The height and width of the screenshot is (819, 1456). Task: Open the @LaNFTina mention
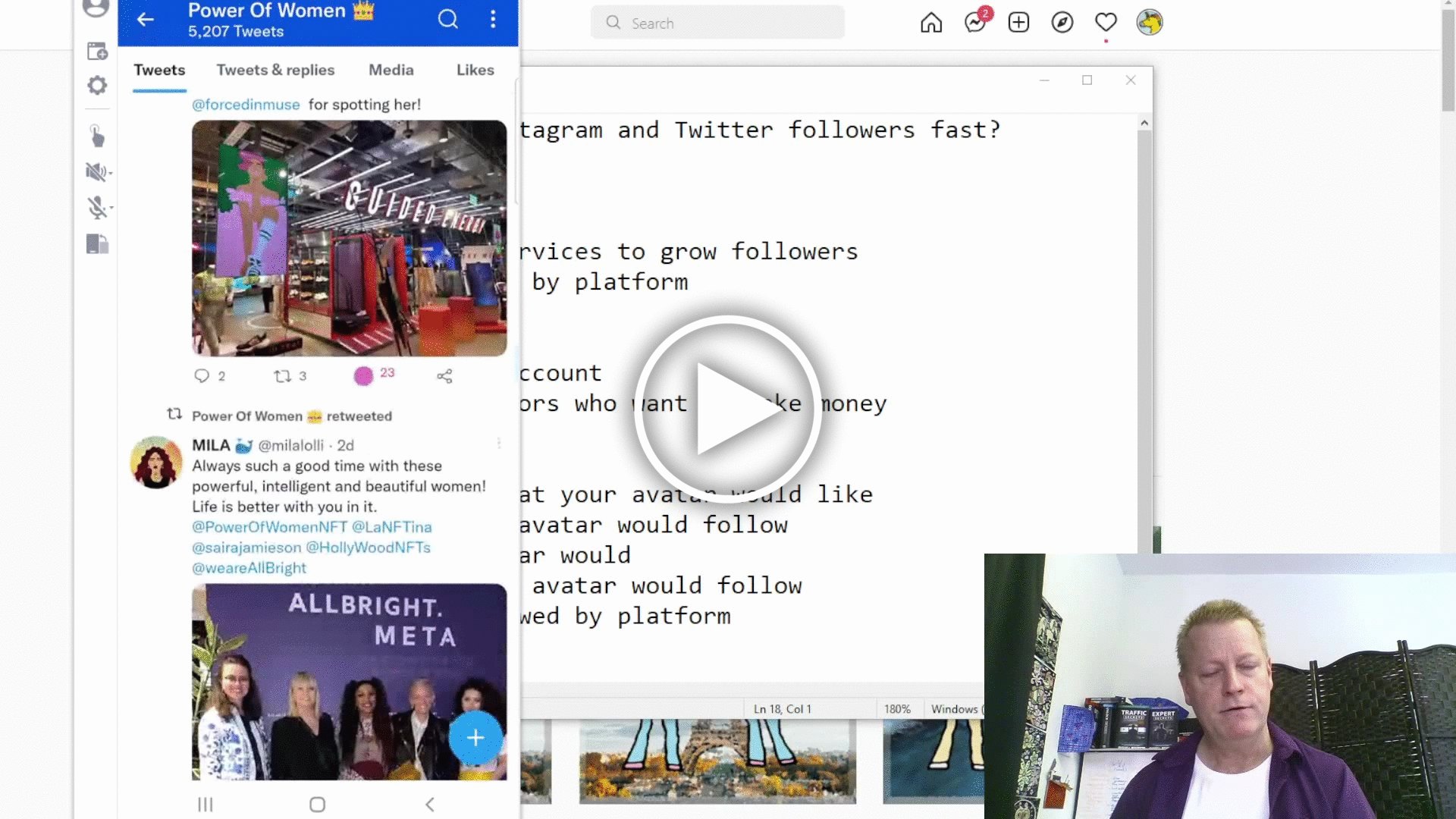click(x=391, y=527)
